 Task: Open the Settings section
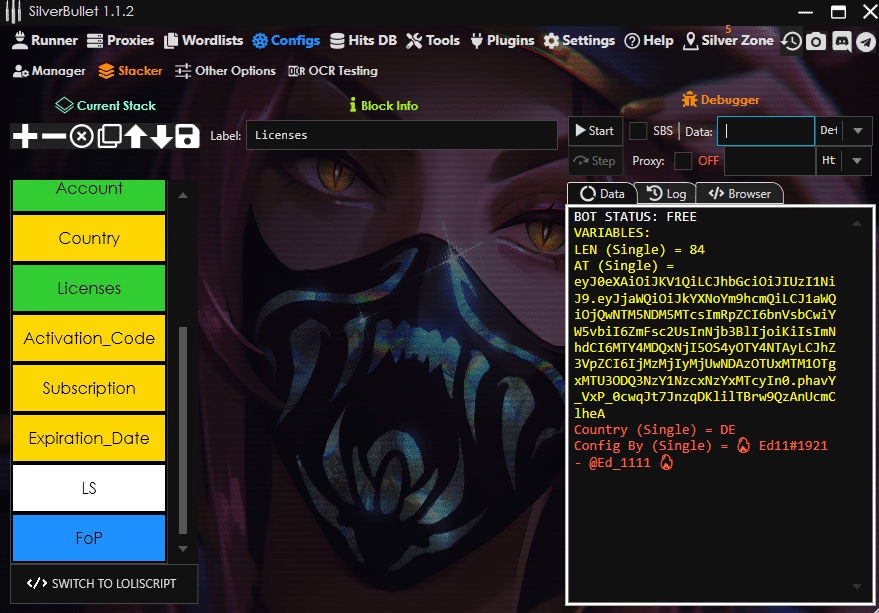pyautogui.click(x=579, y=40)
